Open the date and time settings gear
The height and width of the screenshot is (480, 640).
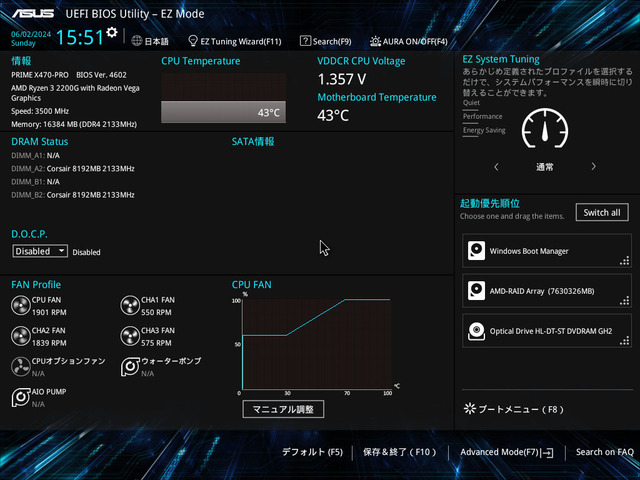(111, 32)
